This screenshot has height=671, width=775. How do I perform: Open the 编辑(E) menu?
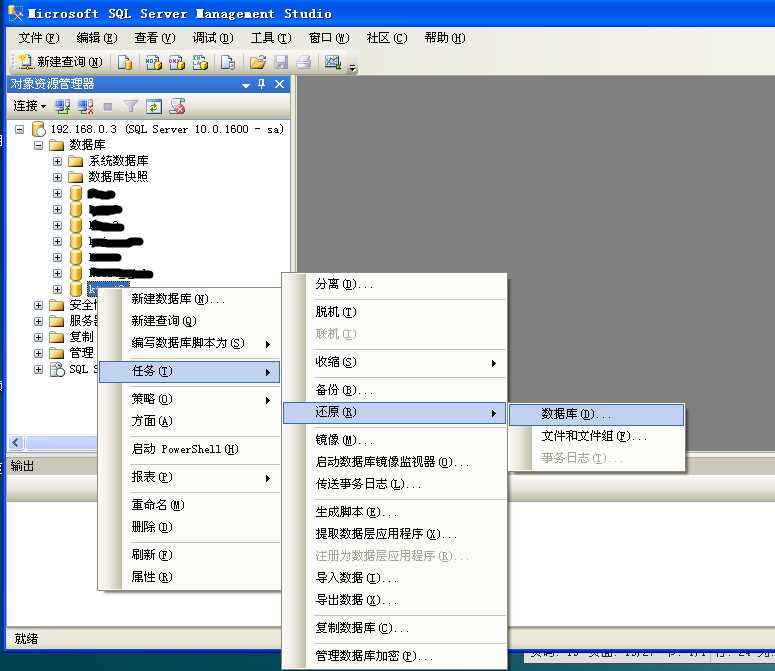tap(97, 38)
